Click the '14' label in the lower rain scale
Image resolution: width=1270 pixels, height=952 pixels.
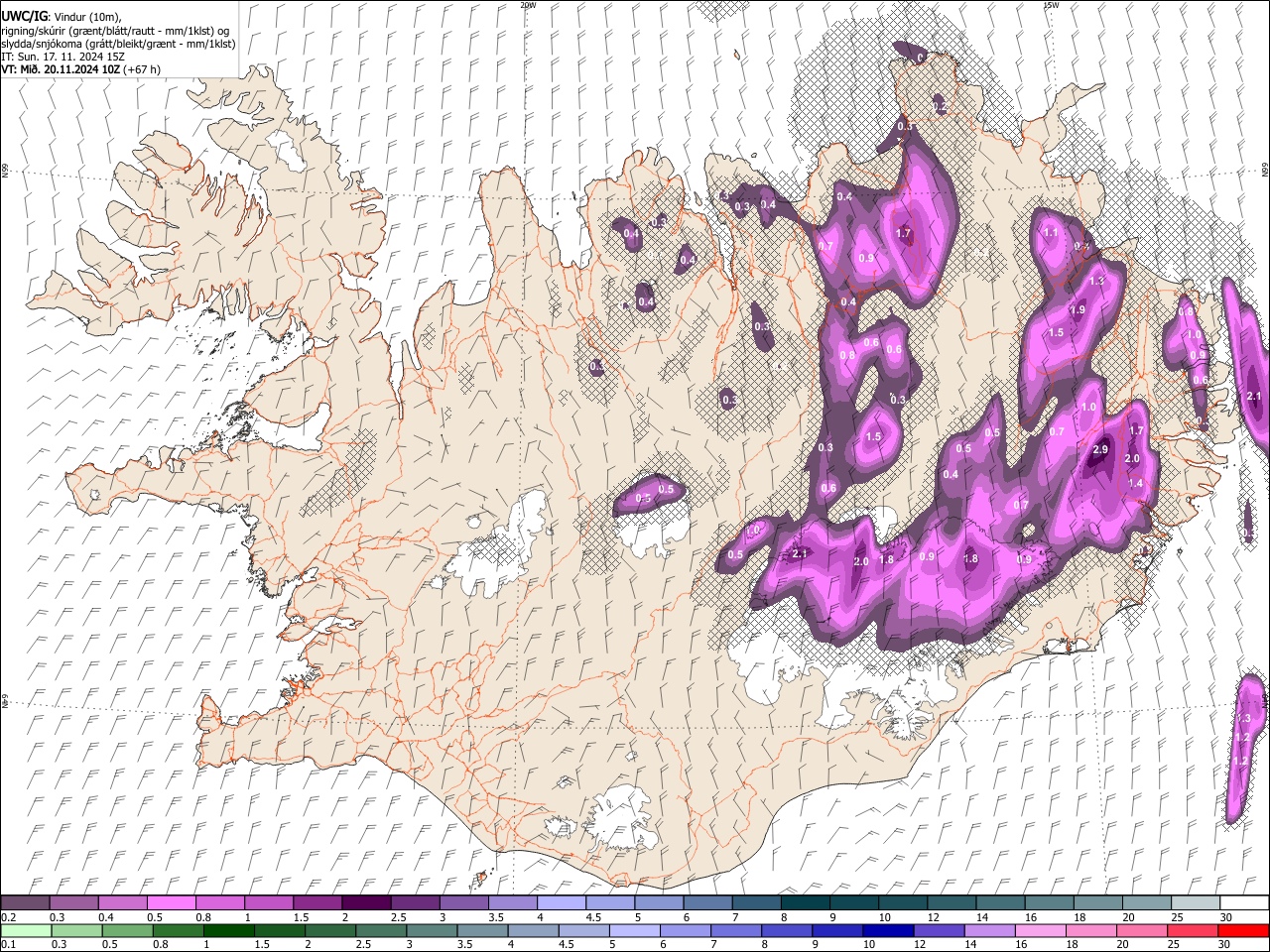coord(970,945)
